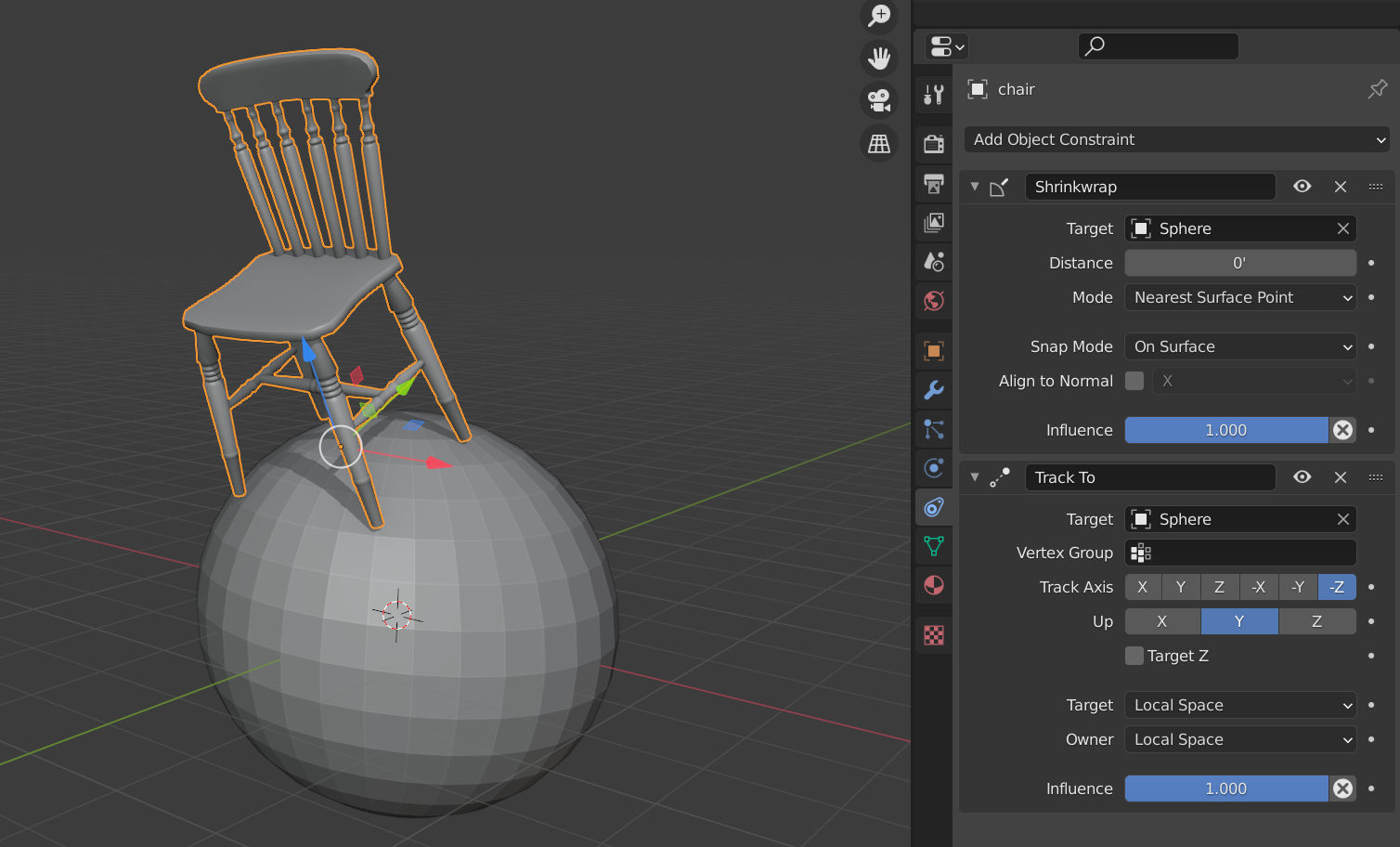Open the Physics properties tab
The height and width of the screenshot is (847, 1400).
tap(934, 467)
